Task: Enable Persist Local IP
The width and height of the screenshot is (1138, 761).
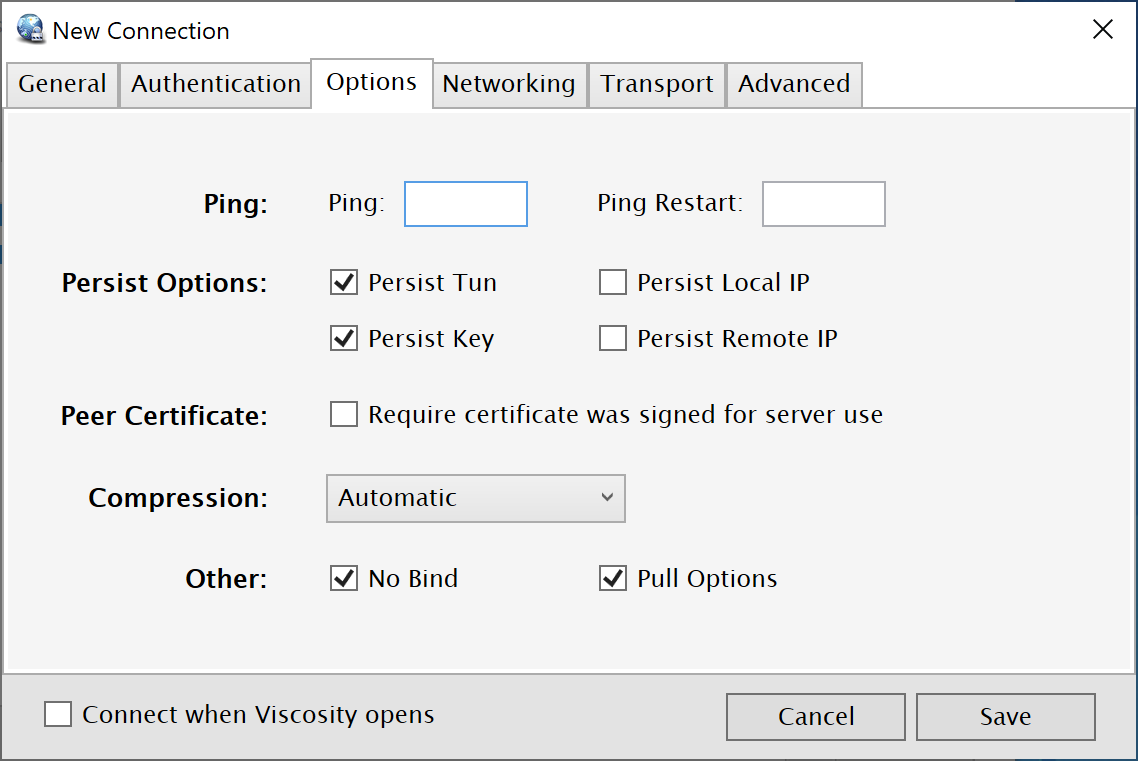Action: click(613, 282)
